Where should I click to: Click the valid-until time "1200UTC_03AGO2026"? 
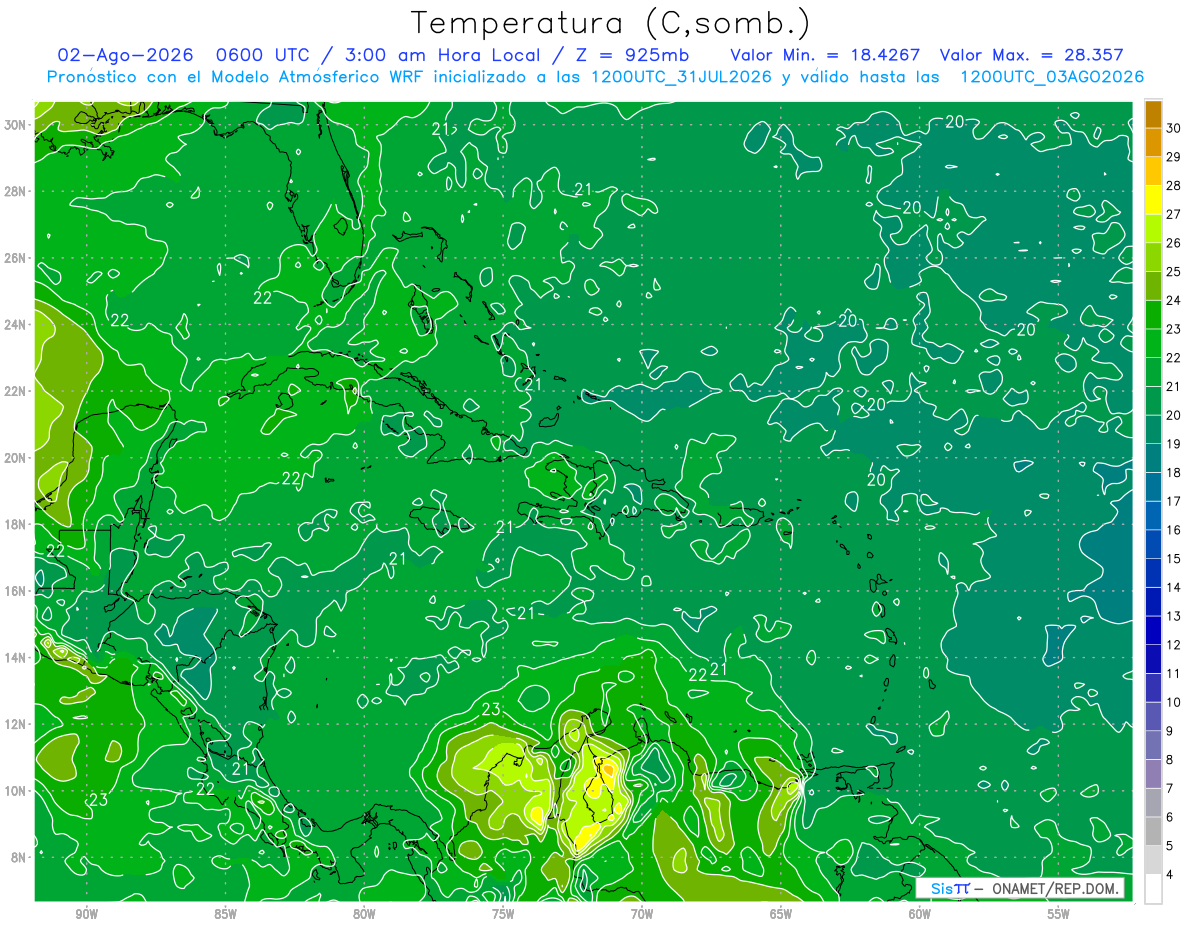click(1052, 77)
